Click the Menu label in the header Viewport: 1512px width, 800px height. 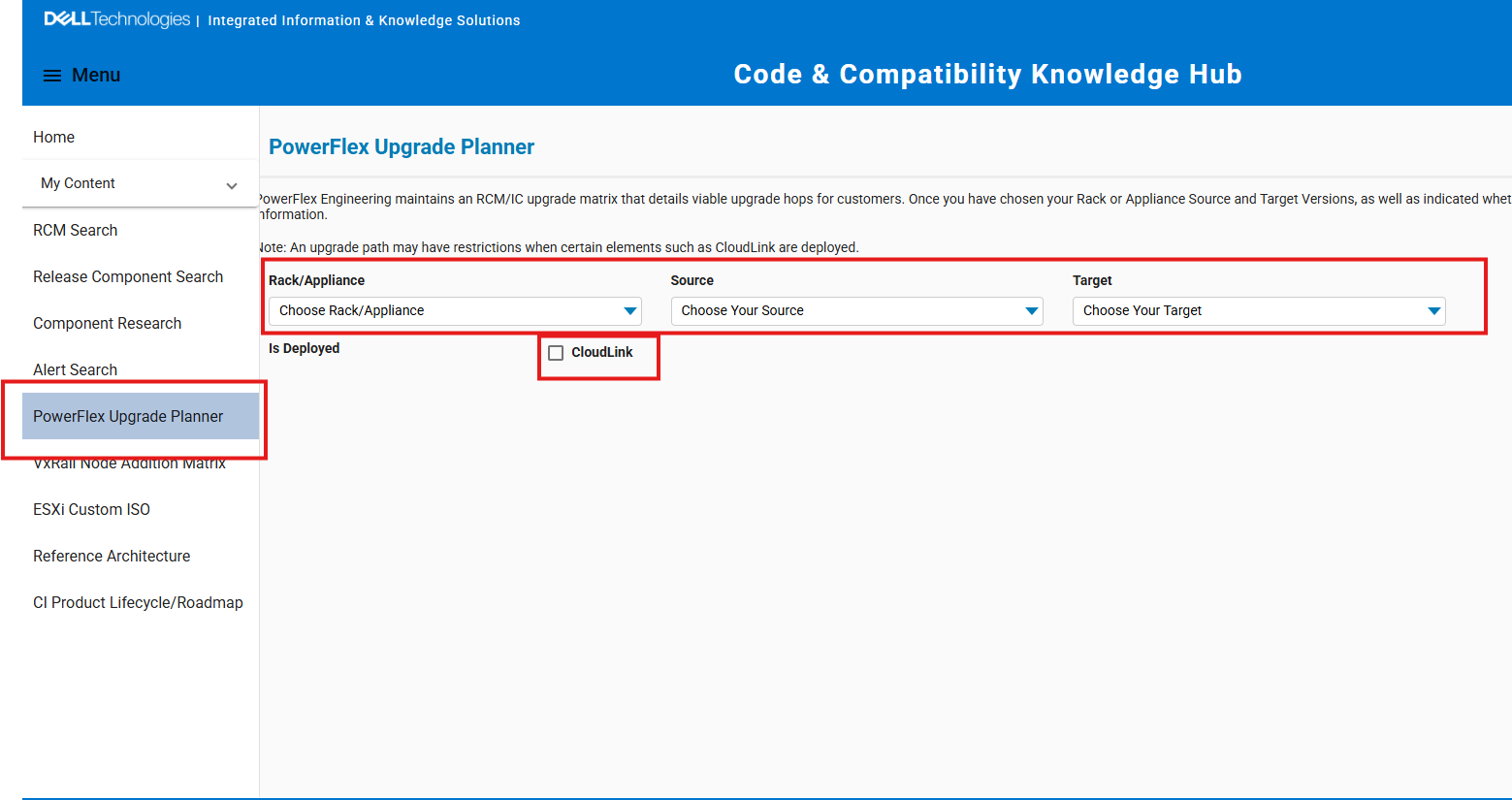click(96, 76)
